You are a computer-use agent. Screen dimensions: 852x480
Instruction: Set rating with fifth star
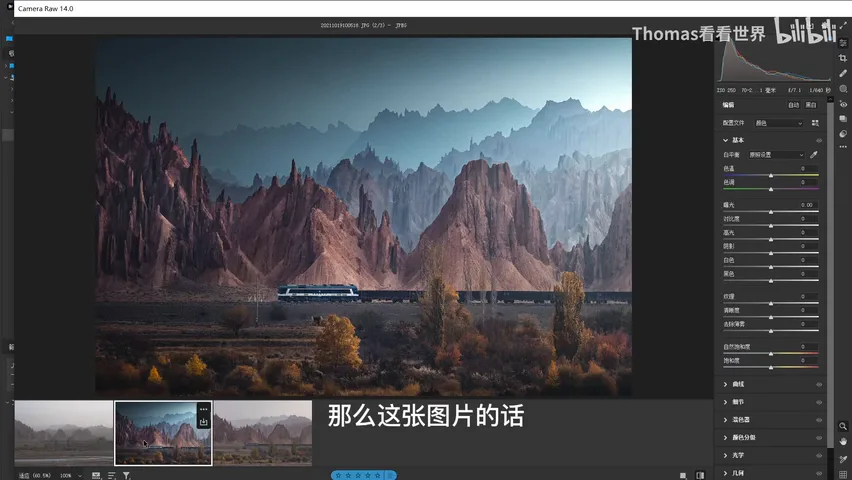click(378, 476)
